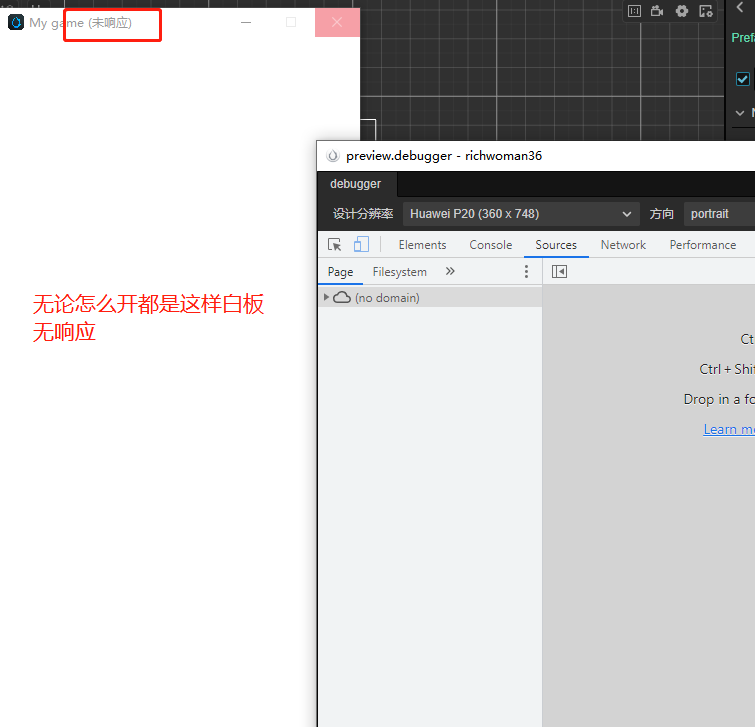This screenshot has width=755, height=727.
Task: Select the Page sub-tab in Sources
Action: (x=340, y=272)
